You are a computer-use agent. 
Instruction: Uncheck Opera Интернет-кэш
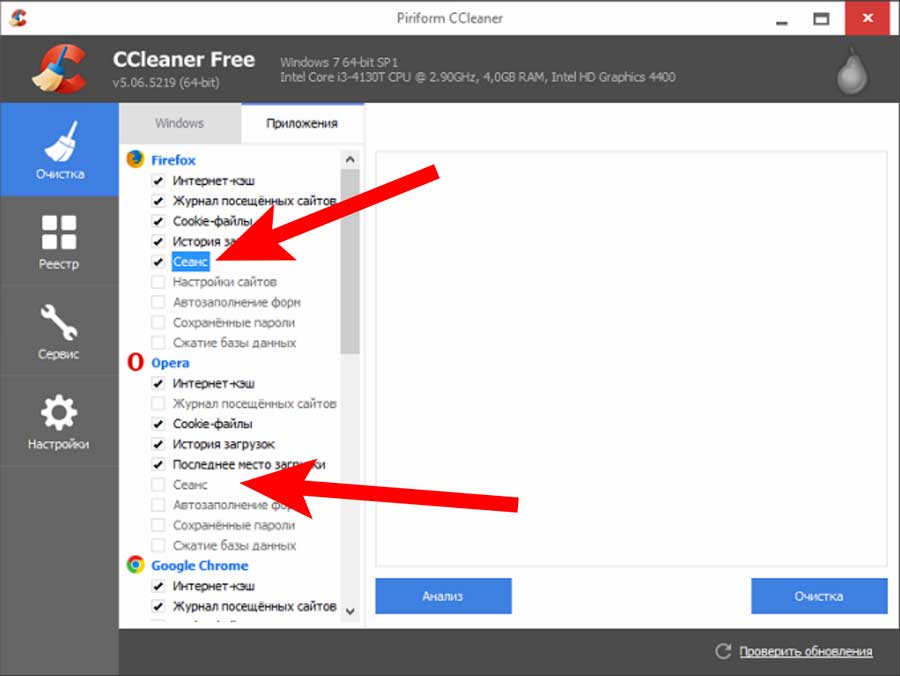click(158, 383)
